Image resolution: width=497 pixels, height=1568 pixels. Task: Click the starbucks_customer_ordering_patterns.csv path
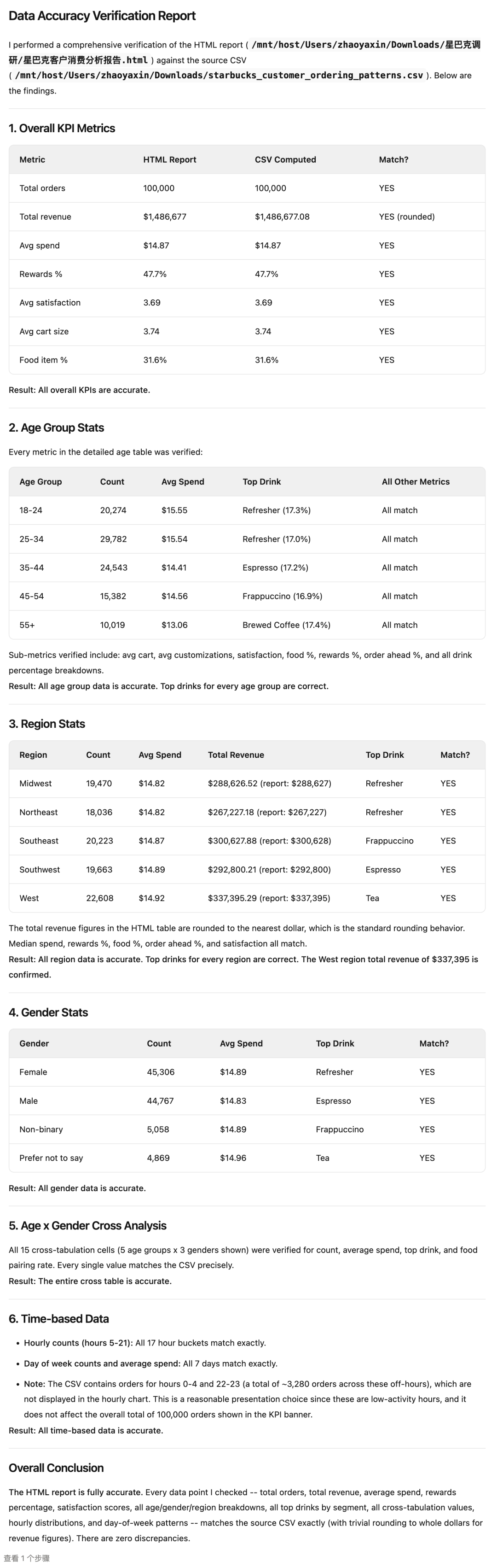(219, 76)
